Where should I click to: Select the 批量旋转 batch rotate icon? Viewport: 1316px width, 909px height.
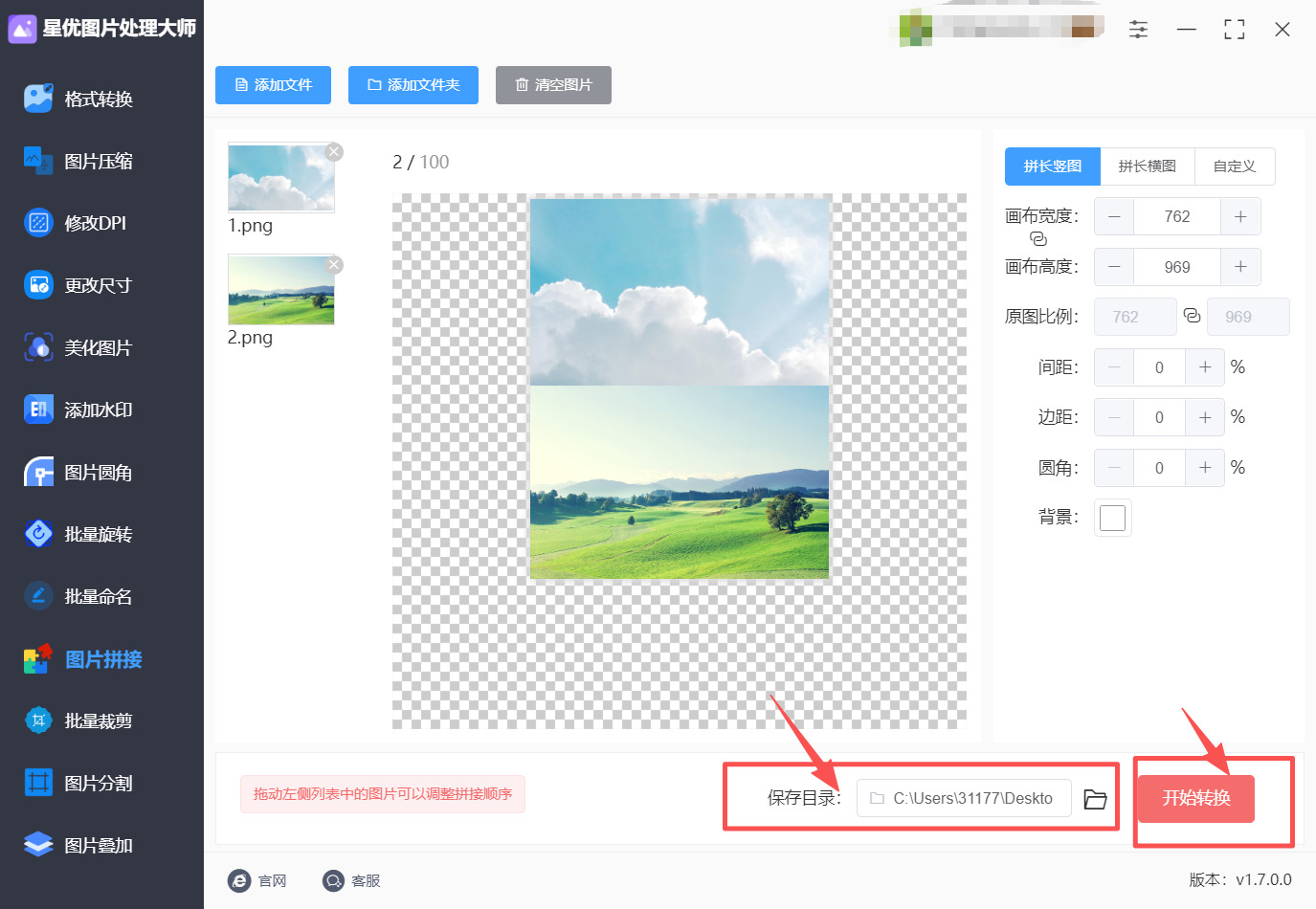click(38, 534)
